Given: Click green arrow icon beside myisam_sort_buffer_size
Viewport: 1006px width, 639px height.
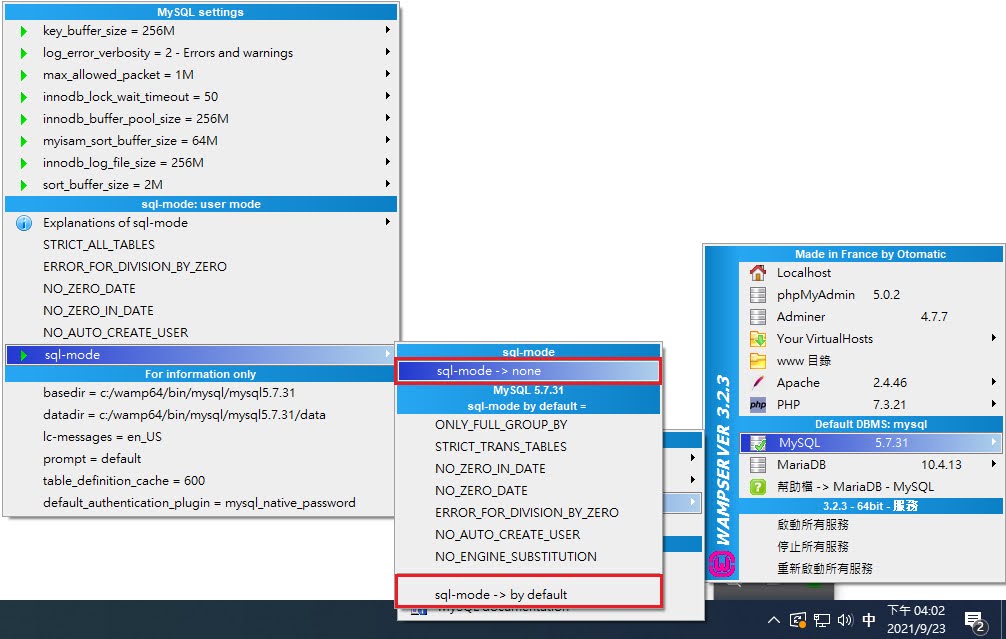Looking at the screenshot, I should click(x=24, y=141).
